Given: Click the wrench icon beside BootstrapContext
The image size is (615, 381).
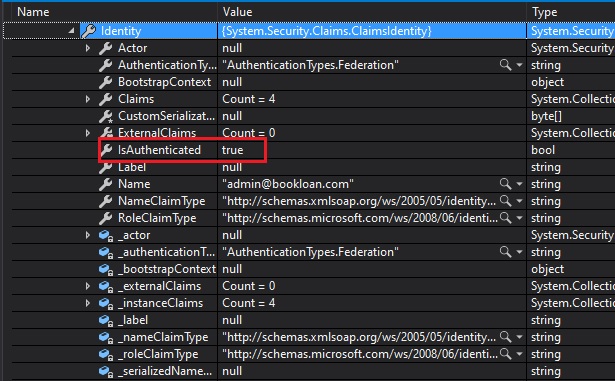Looking at the screenshot, I should point(106,82).
